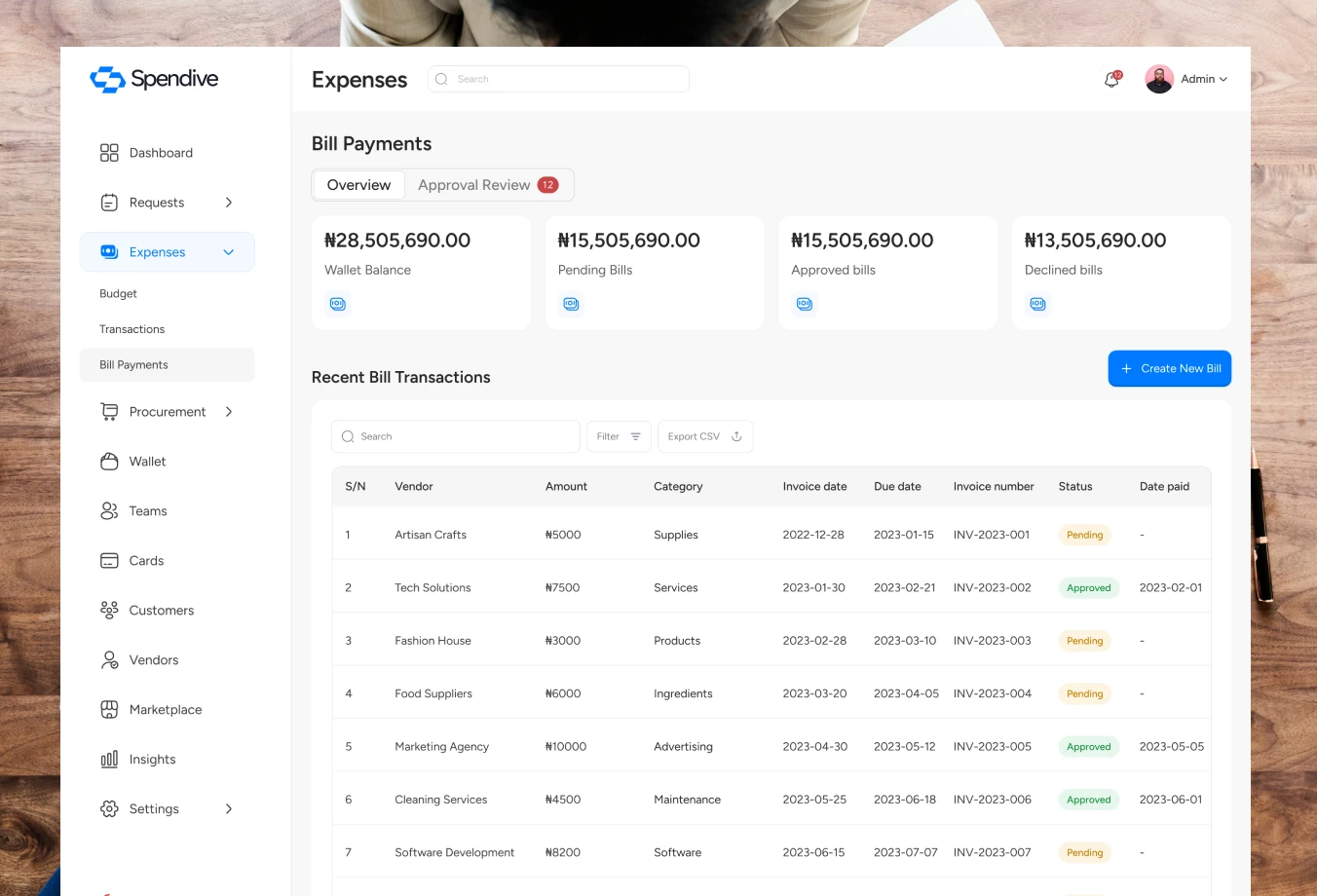Select Bill Payments in the sidebar
Screen dimensions: 1317x896
(168, 364)
